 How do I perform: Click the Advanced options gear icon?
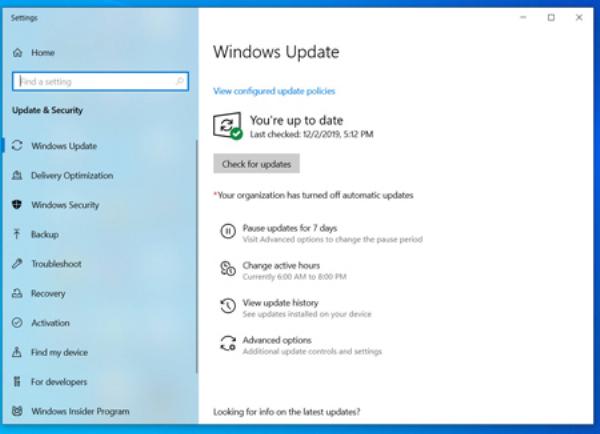[x=227, y=344]
